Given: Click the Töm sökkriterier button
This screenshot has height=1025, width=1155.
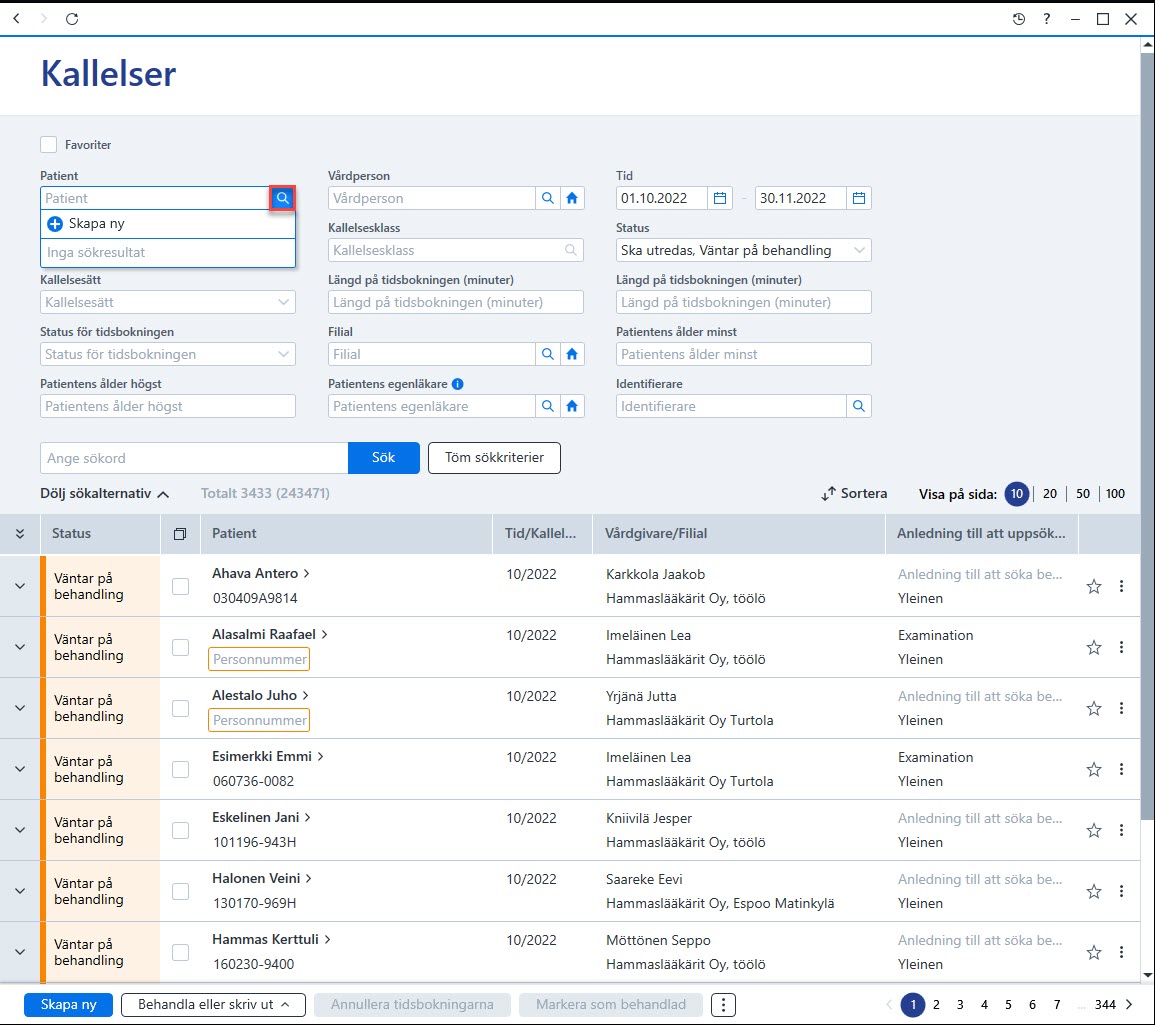Looking at the screenshot, I should 494,457.
